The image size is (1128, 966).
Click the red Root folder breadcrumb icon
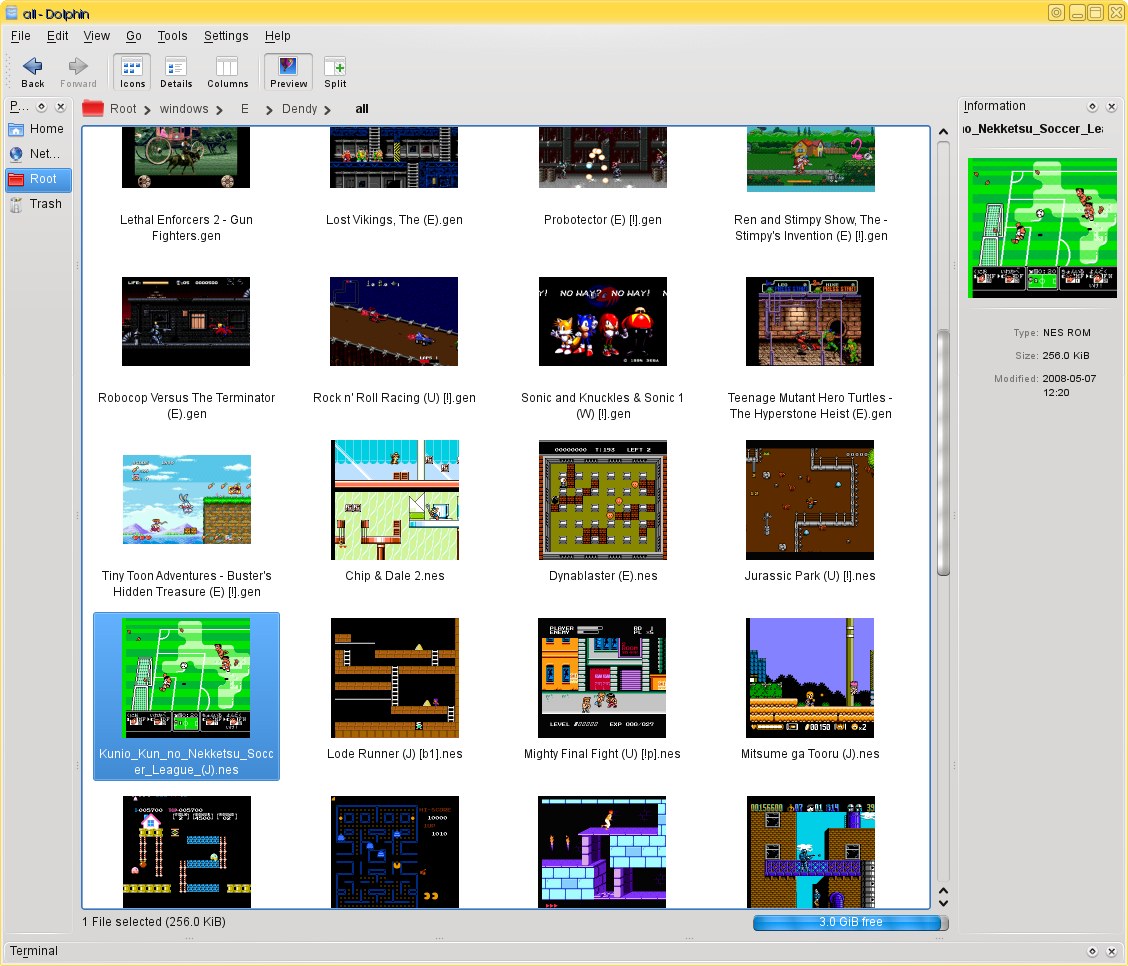pos(93,109)
